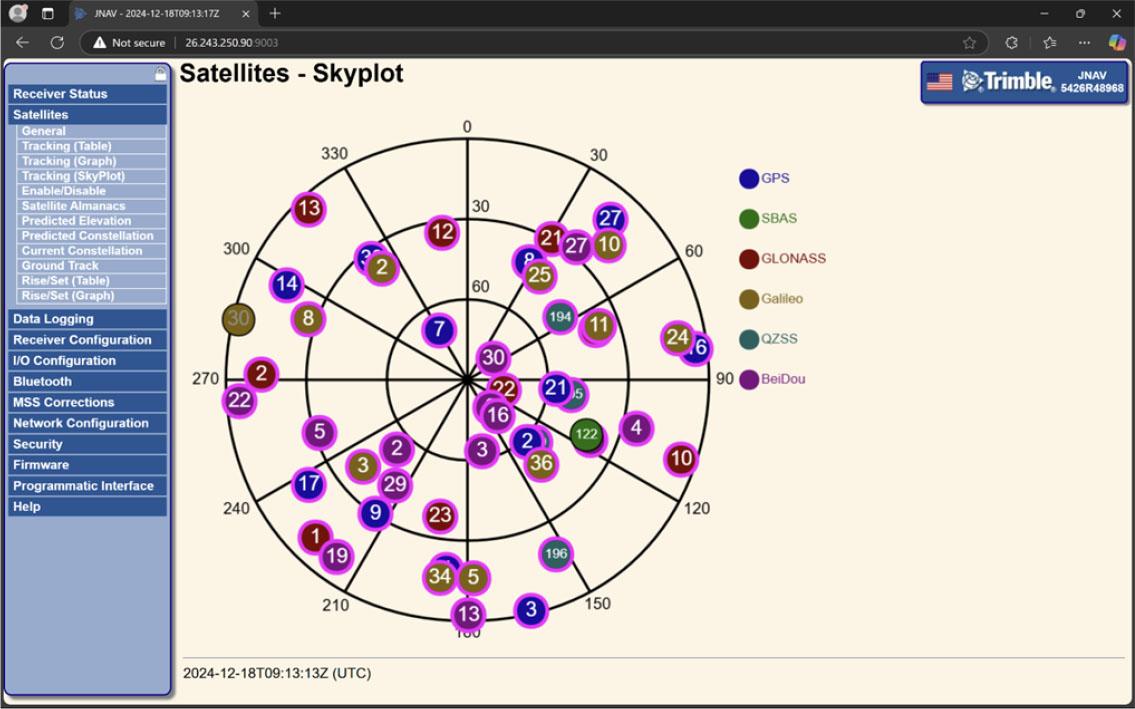Open the Satellite Almanacs submenu item

pos(73,206)
